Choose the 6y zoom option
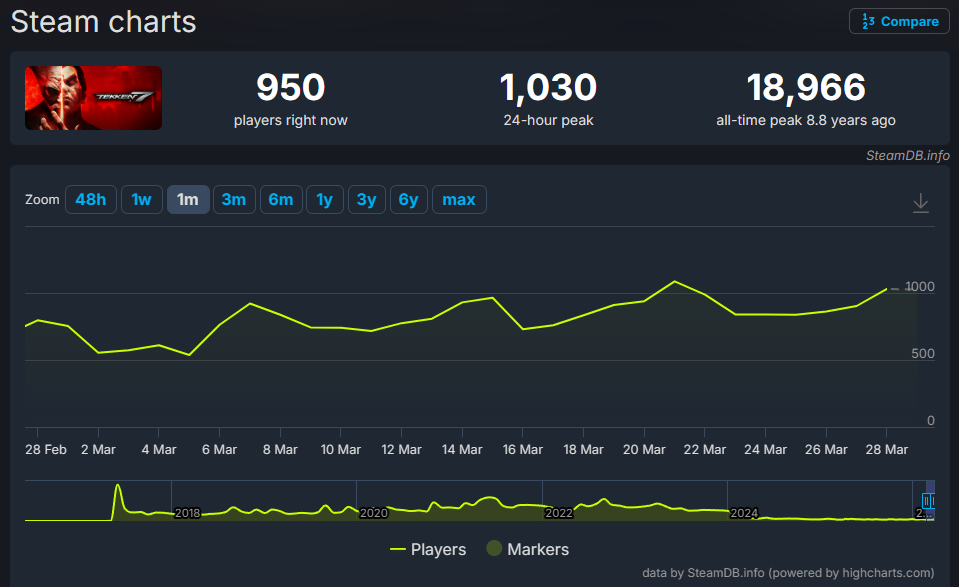Viewport: 959px width, 587px height. (x=409, y=199)
